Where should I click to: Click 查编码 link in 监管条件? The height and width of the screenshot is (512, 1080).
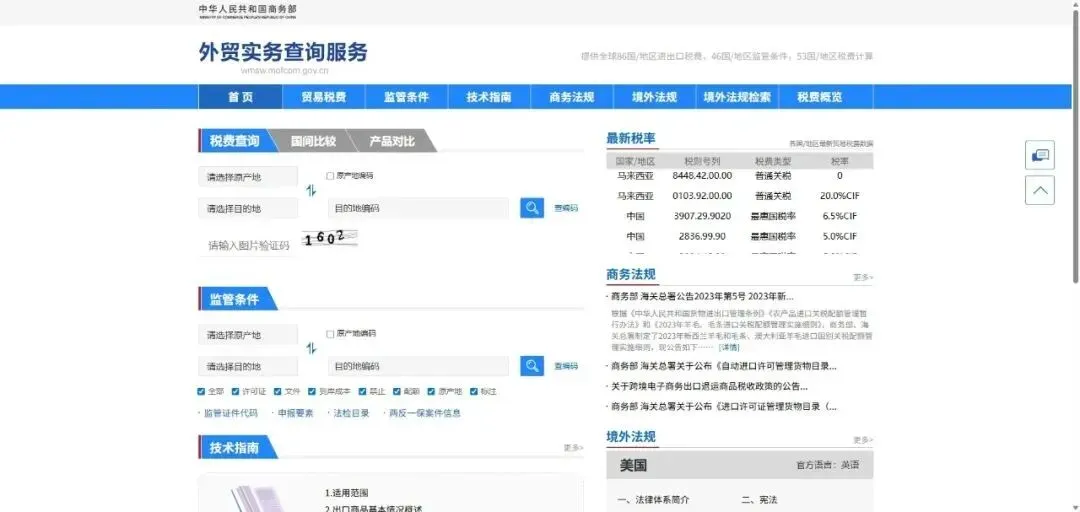tap(566, 367)
